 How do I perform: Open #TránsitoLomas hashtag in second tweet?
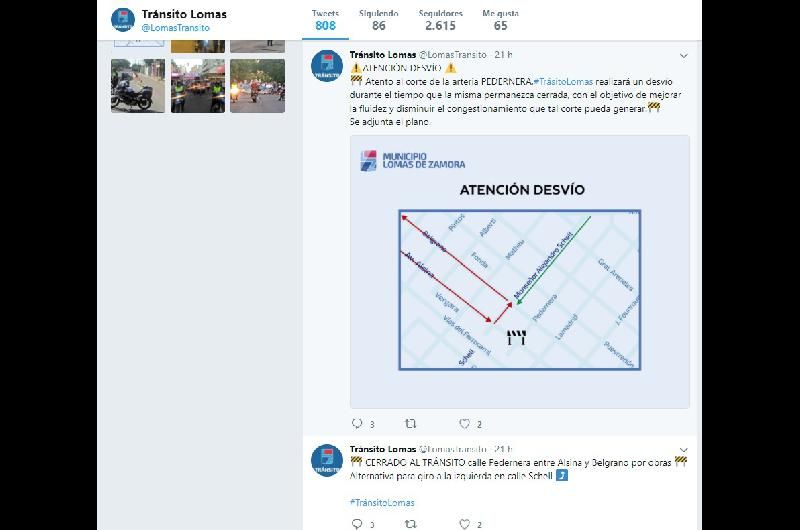click(x=382, y=502)
